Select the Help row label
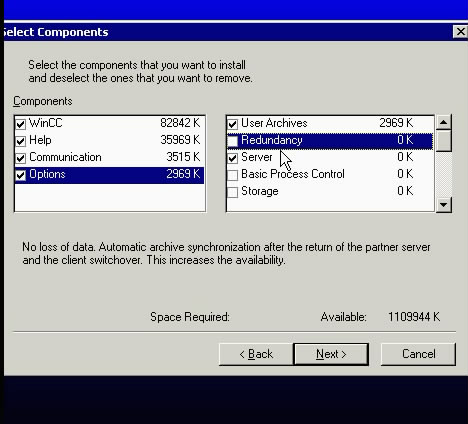 [40, 140]
